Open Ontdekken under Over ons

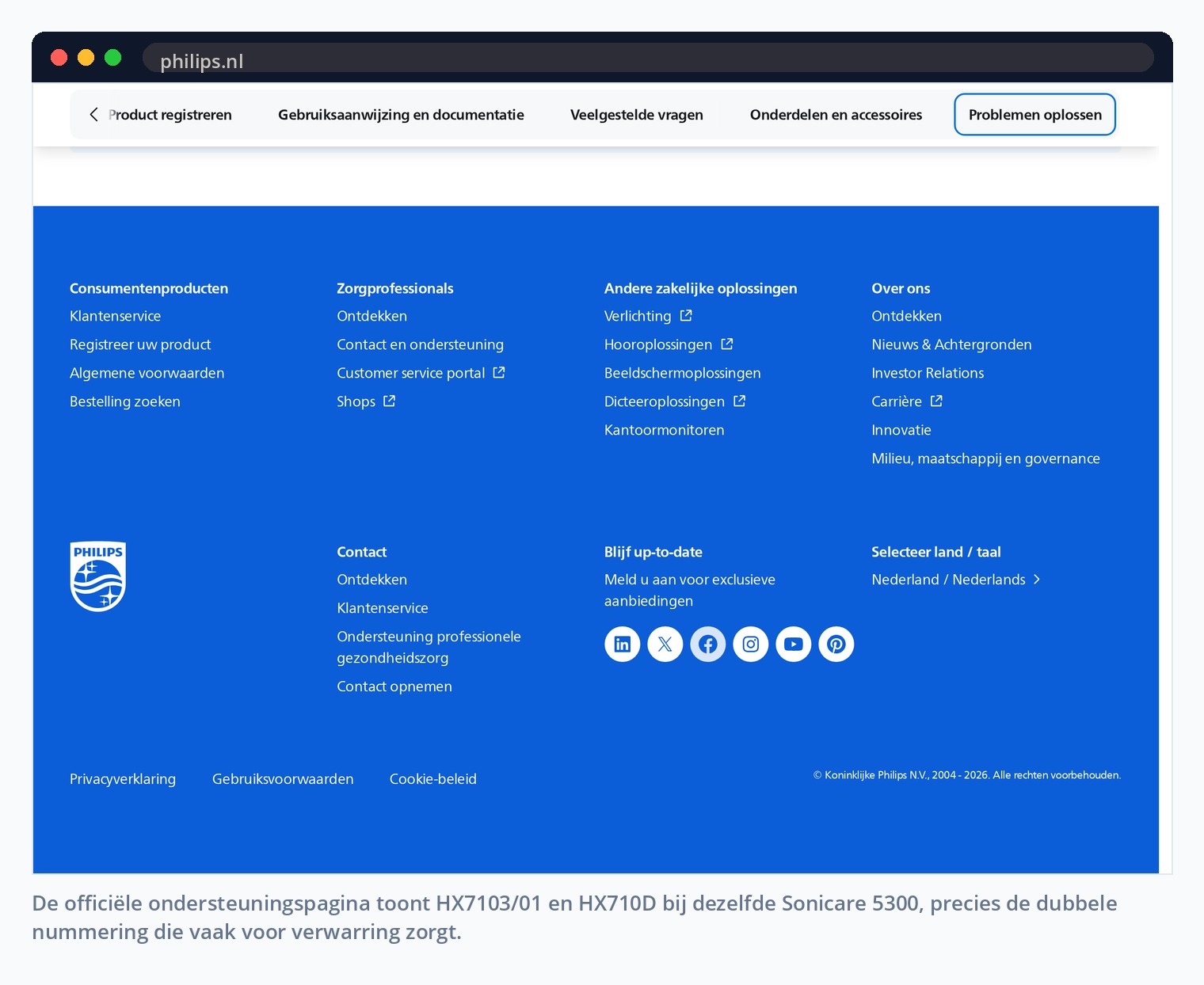tap(906, 316)
